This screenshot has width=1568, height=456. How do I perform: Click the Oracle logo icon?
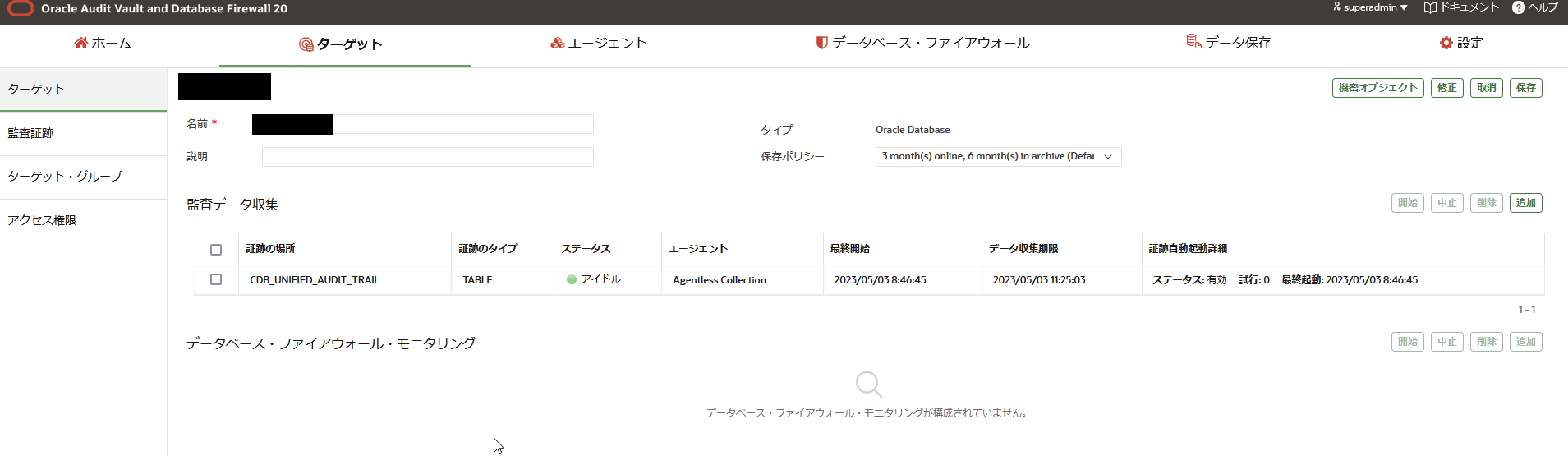pyautogui.click(x=21, y=8)
